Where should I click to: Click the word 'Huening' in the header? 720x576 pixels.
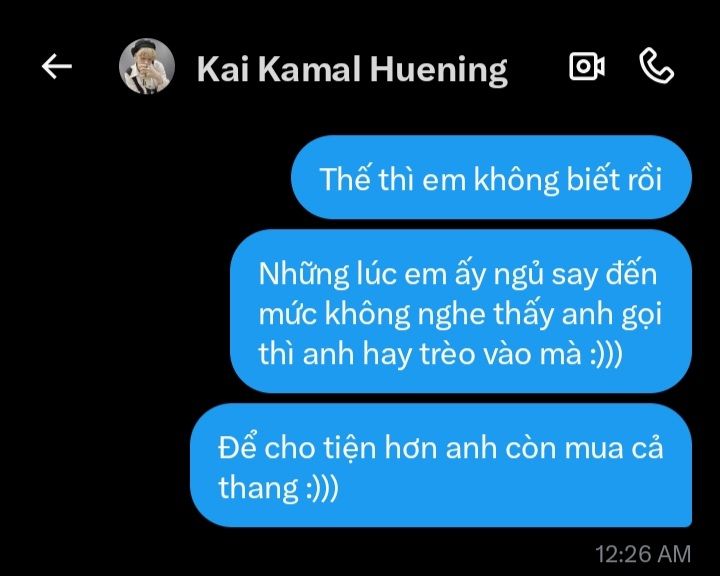(439, 70)
